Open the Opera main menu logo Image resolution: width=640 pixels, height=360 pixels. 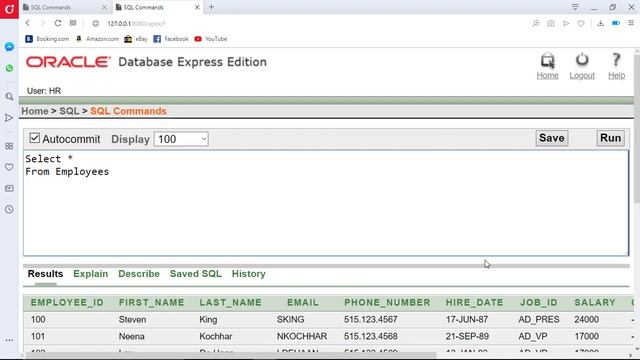9,9
